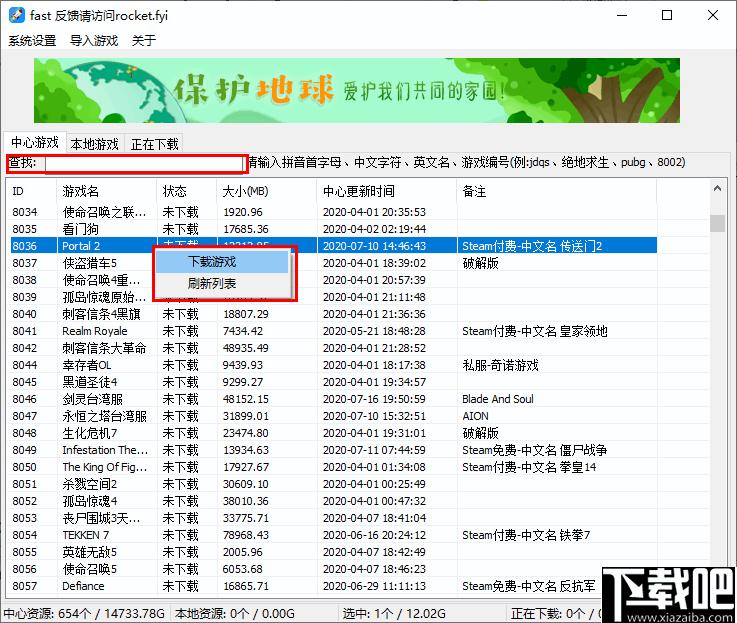Select the 杀戮空间2 game row

point(333,484)
